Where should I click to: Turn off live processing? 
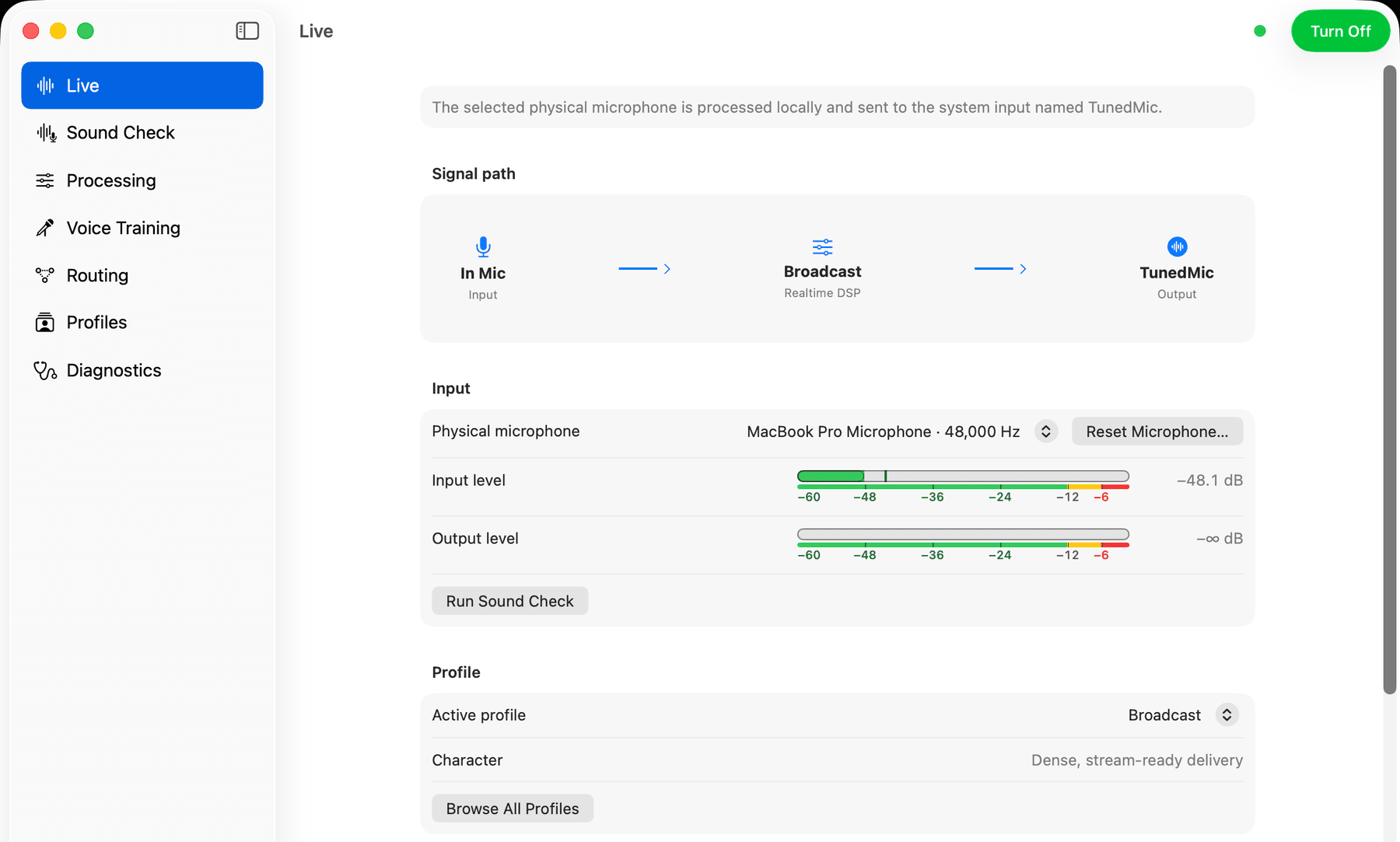coord(1340,31)
